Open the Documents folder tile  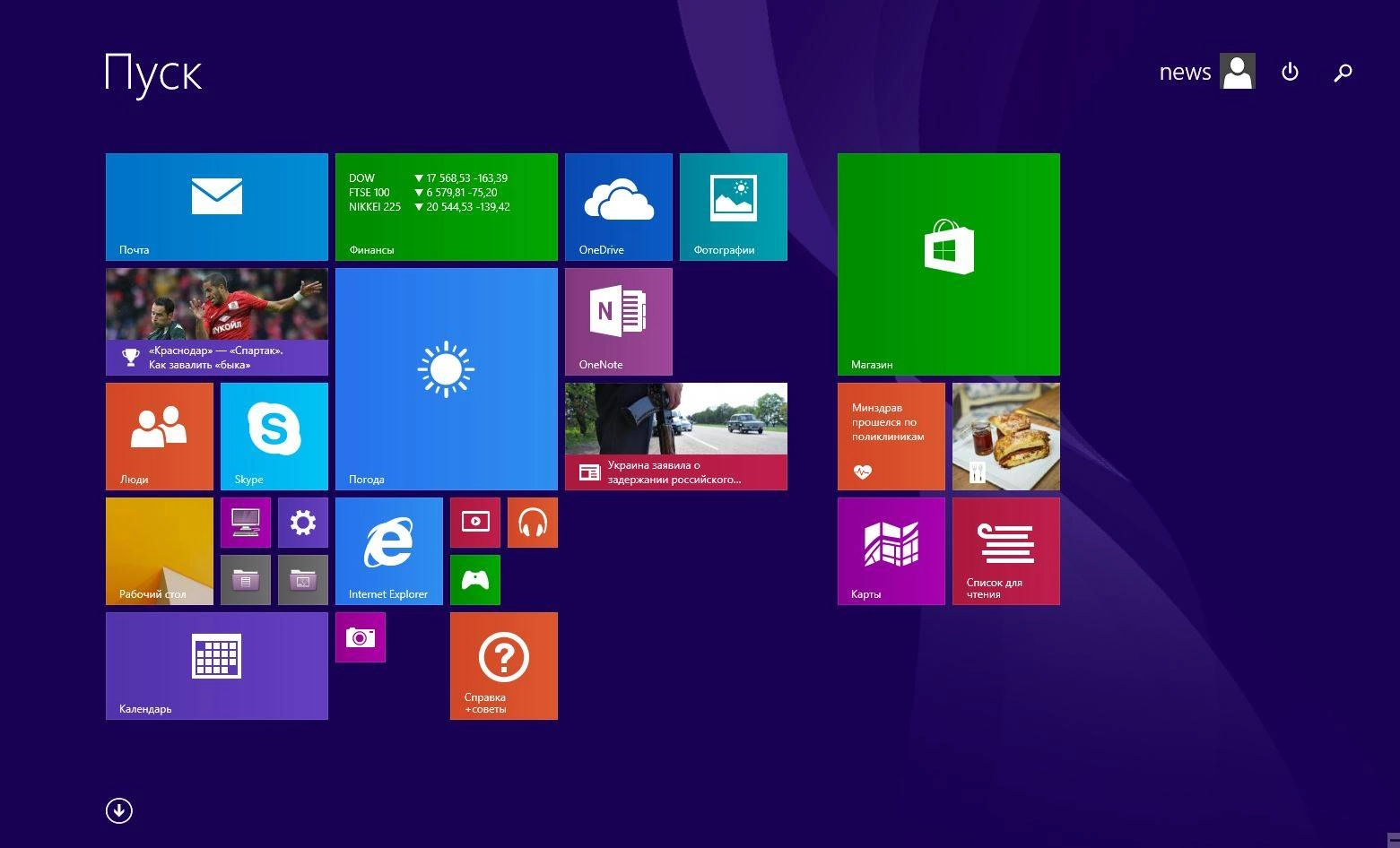pyautogui.click(x=246, y=580)
